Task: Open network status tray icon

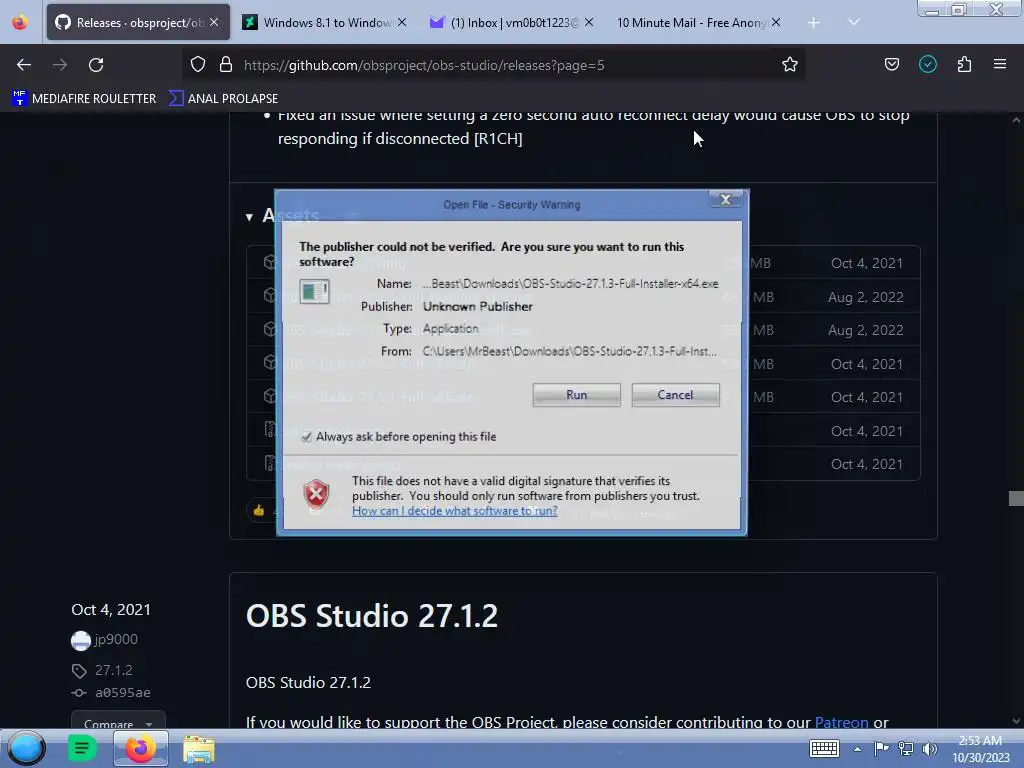Action: (905, 748)
